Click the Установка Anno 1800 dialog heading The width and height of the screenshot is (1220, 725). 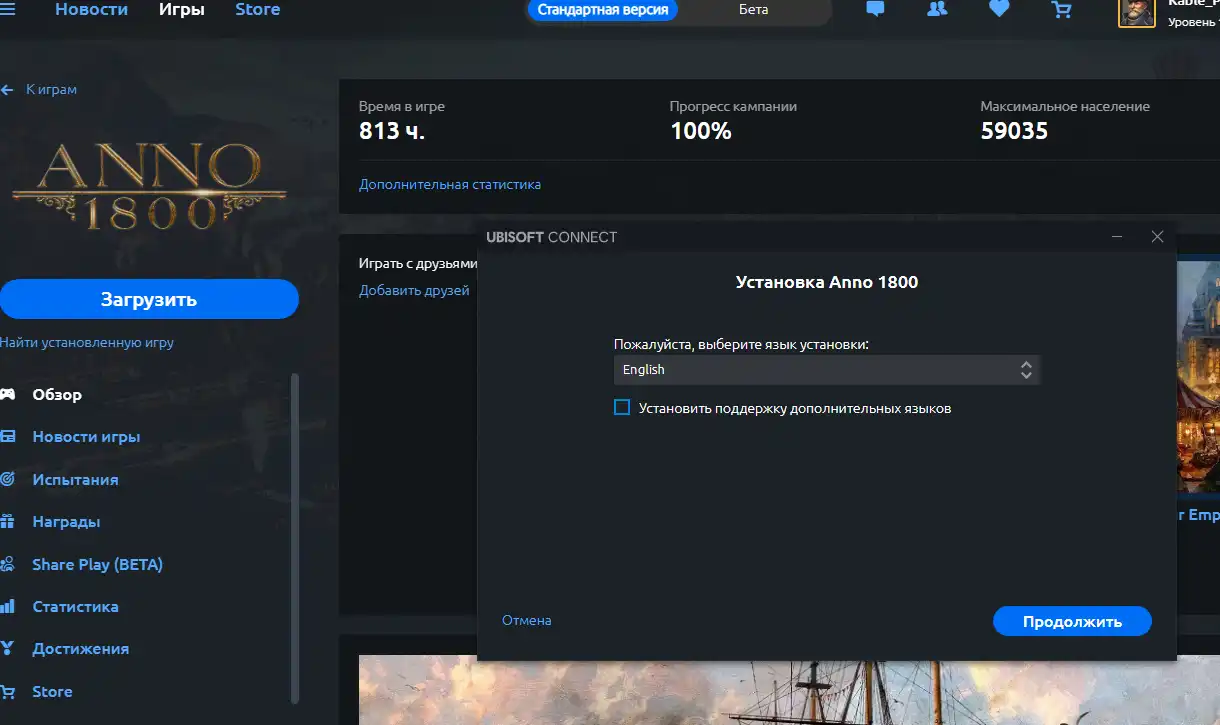click(827, 282)
